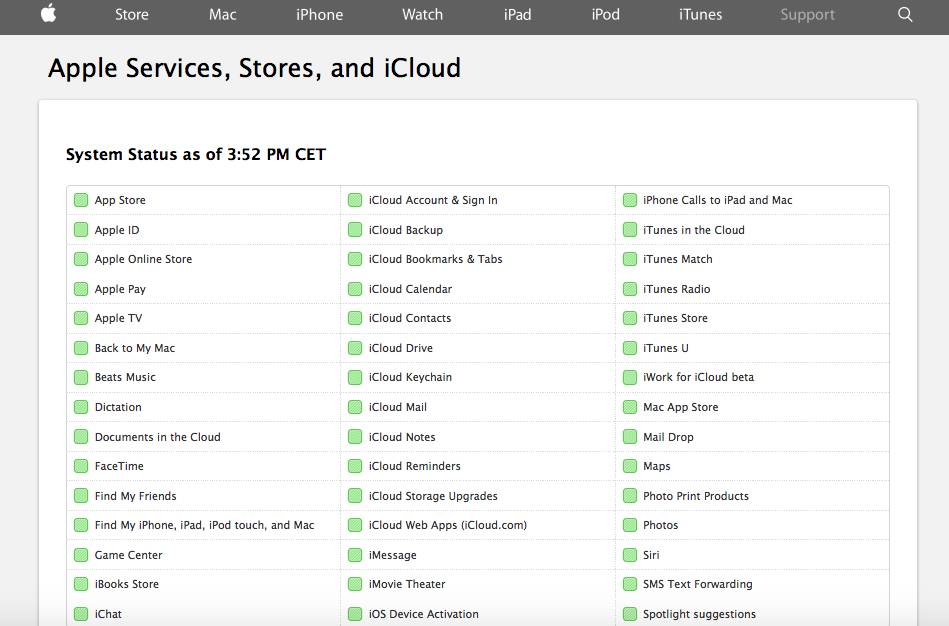949x626 pixels.
Task: Select iPhone in the top navigation
Action: (320, 15)
